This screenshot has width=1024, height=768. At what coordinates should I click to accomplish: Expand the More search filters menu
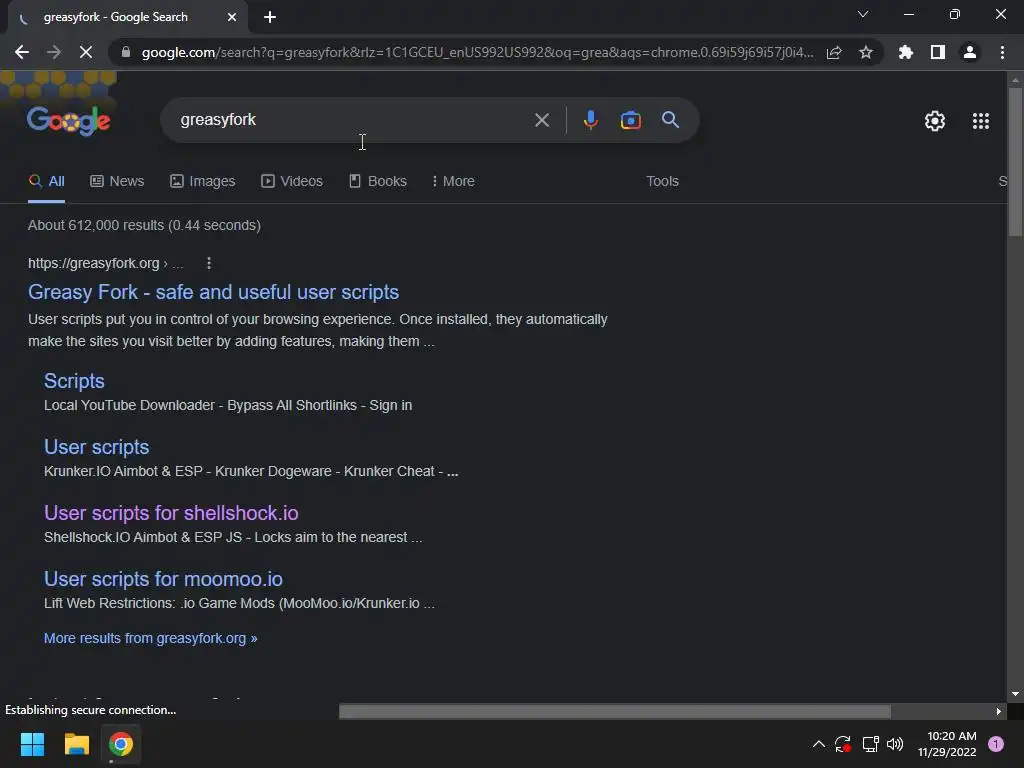point(453,182)
